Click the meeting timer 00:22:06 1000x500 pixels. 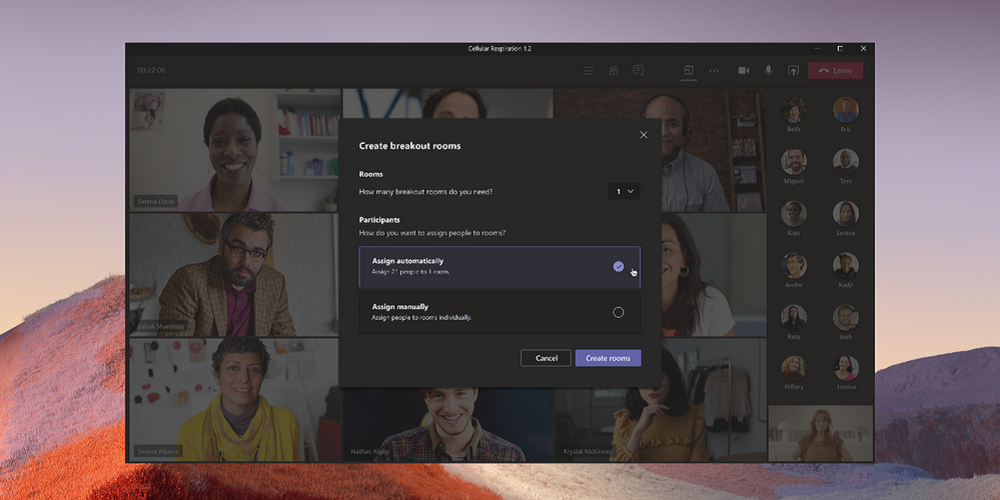point(151,70)
